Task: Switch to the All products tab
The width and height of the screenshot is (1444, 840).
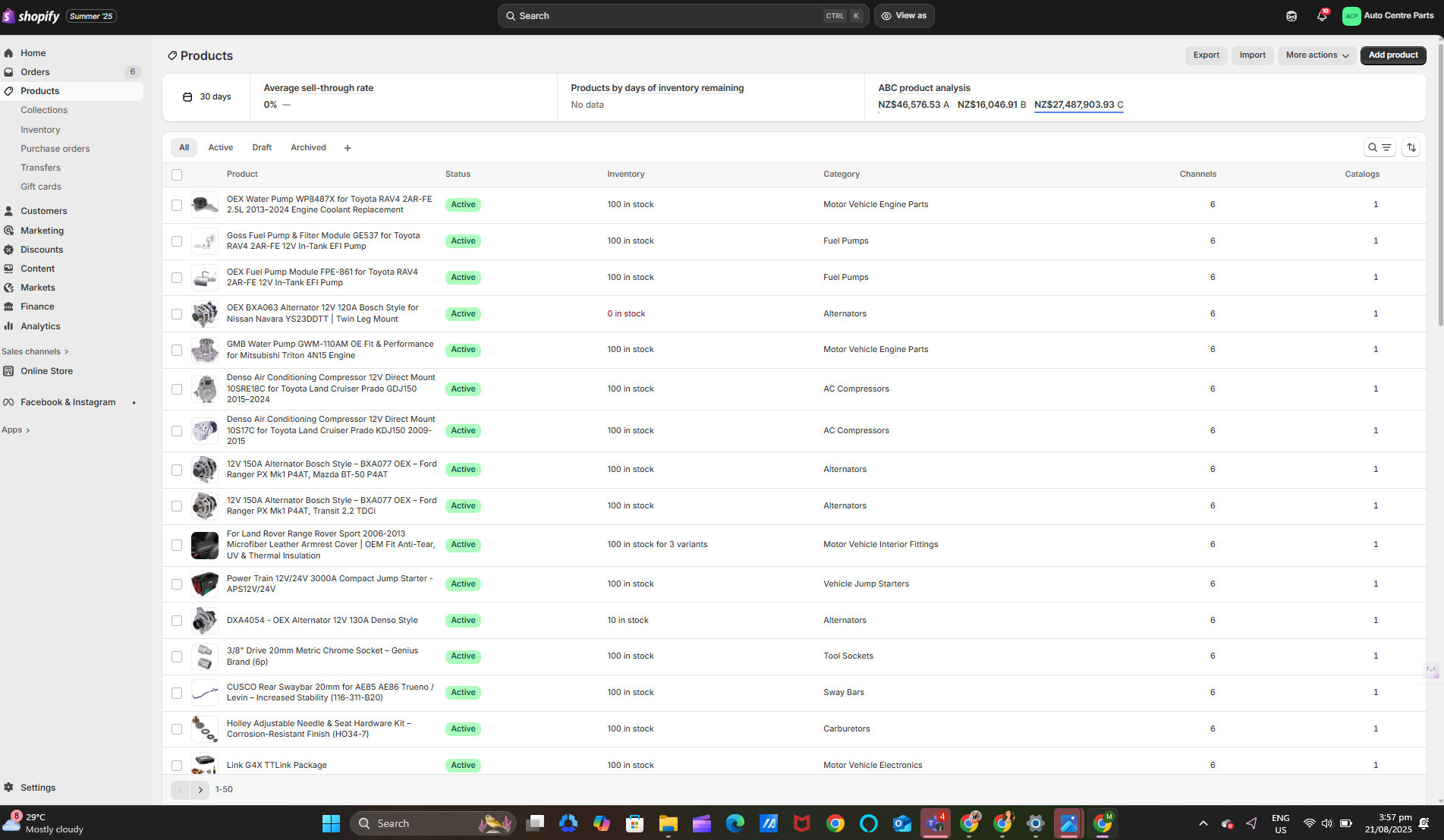Action: coord(184,147)
